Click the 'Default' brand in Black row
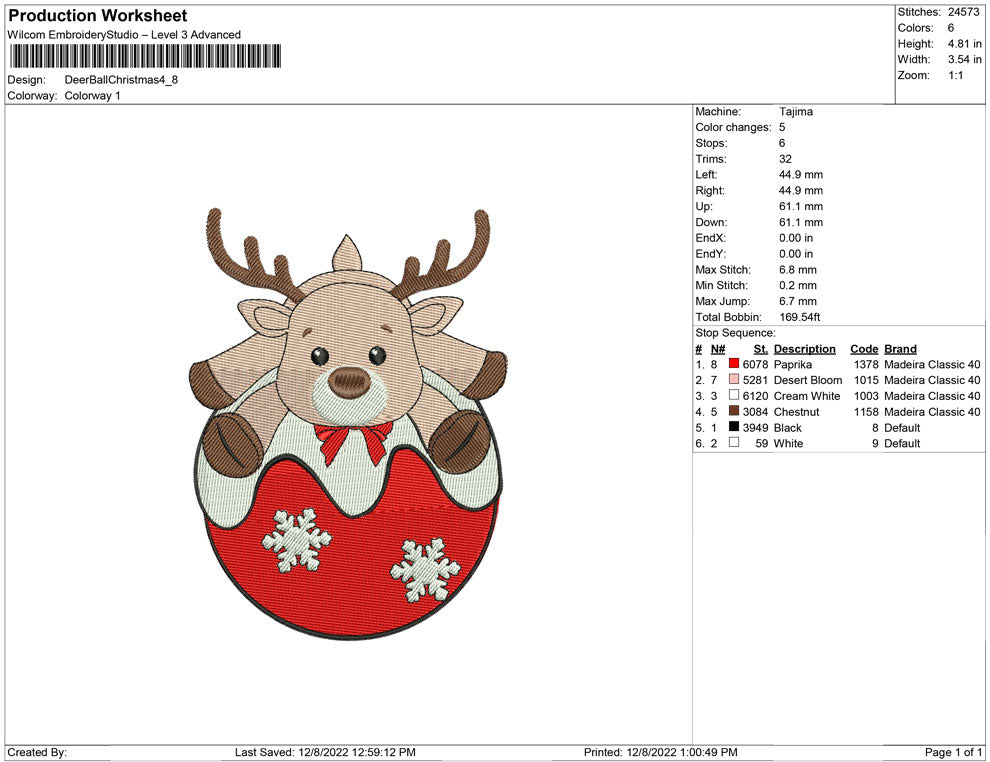Image resolution: width=990 pixels, height=762 pixels. (902, 427)
